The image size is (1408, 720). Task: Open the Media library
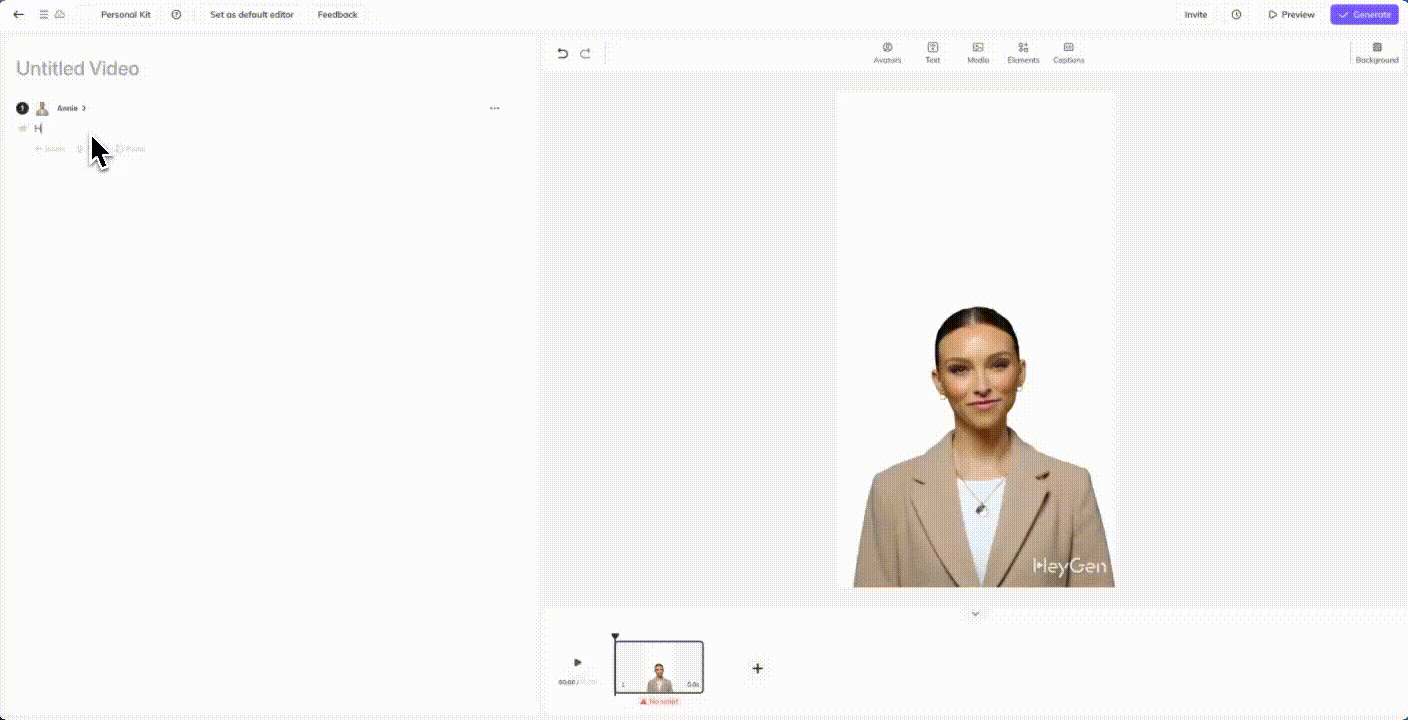coord(978,53)
